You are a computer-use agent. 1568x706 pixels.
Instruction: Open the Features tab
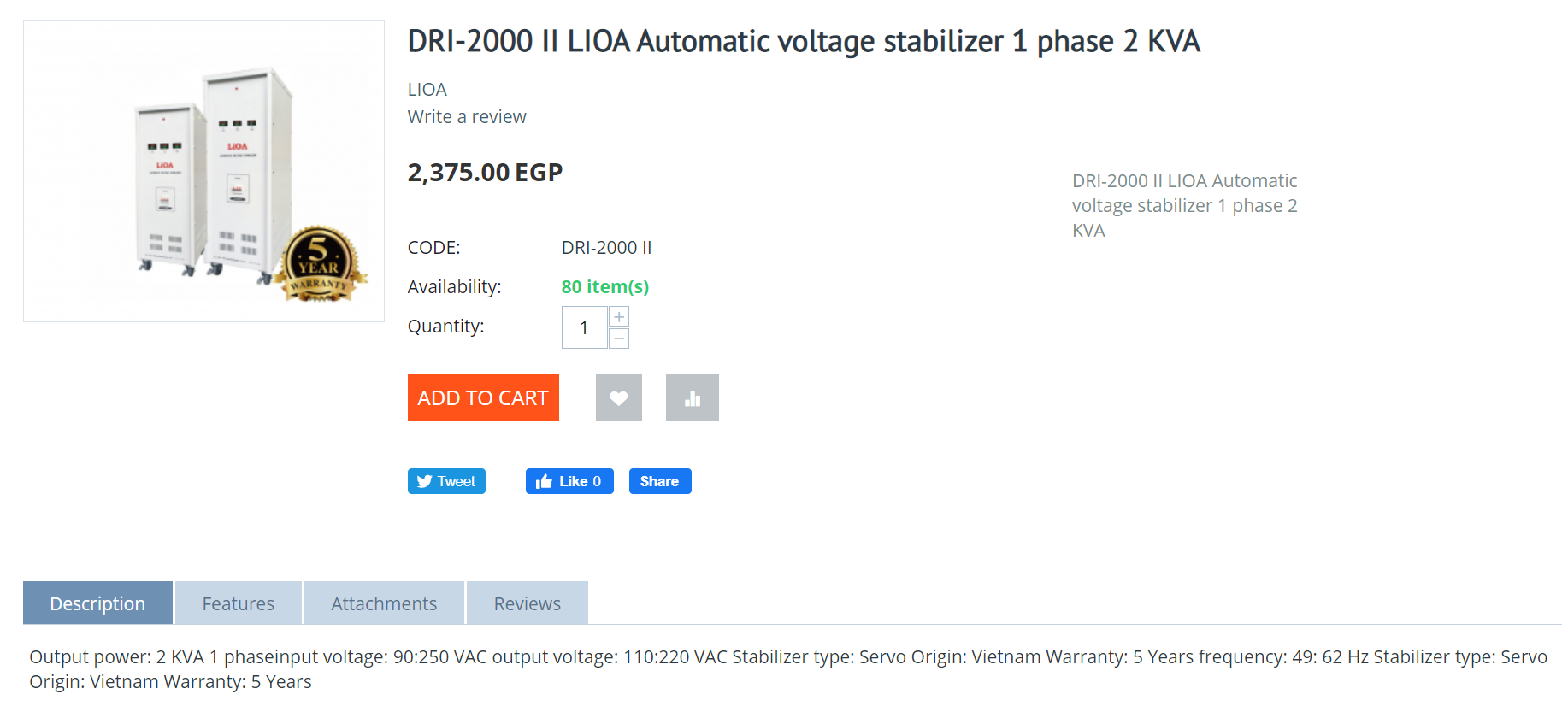pyautogui.click(x=239, y=603)
